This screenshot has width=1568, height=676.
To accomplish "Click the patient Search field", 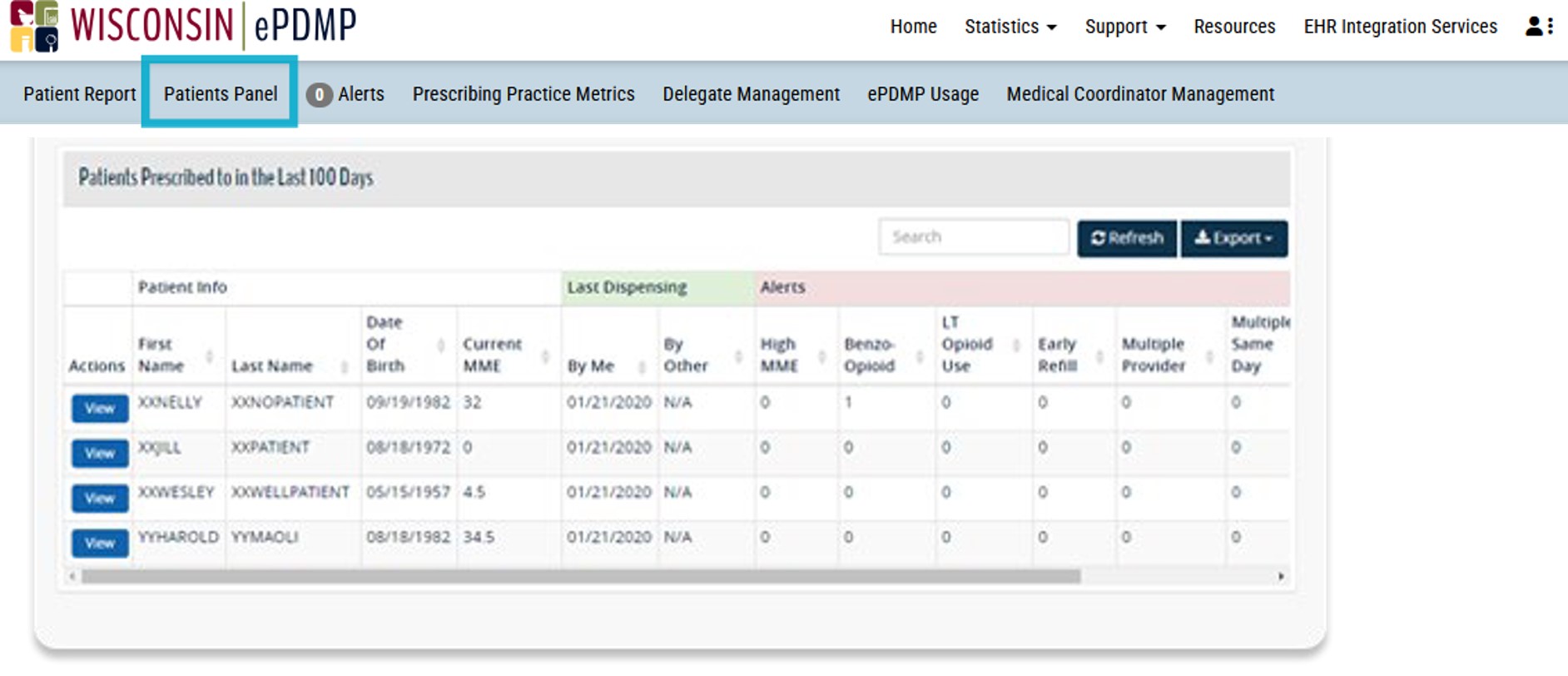I will (x=974, y=237).
